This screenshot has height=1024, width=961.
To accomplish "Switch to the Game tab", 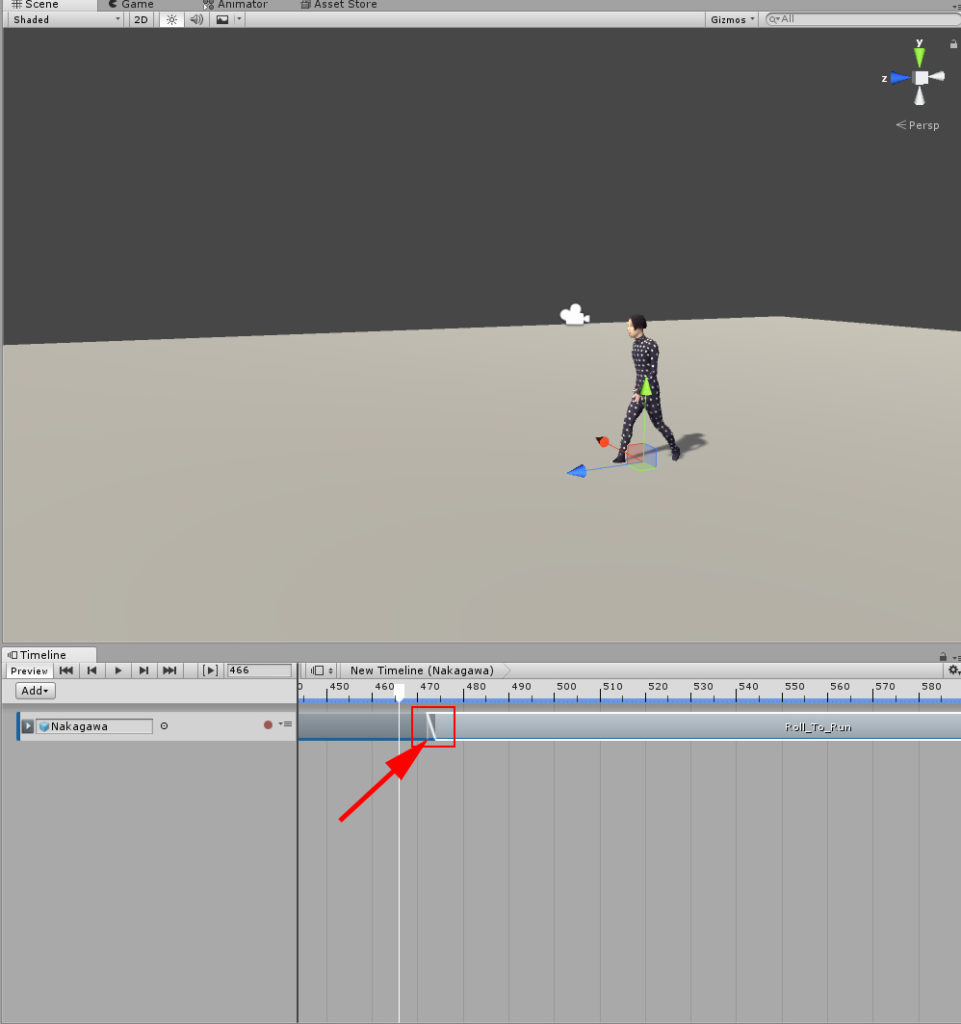I will [129, 5].
